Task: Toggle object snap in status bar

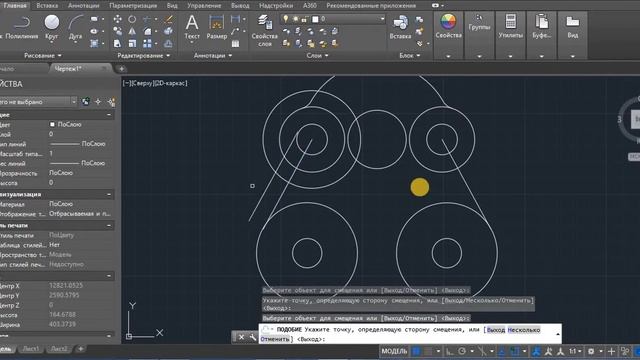Action: pos(514,351)
